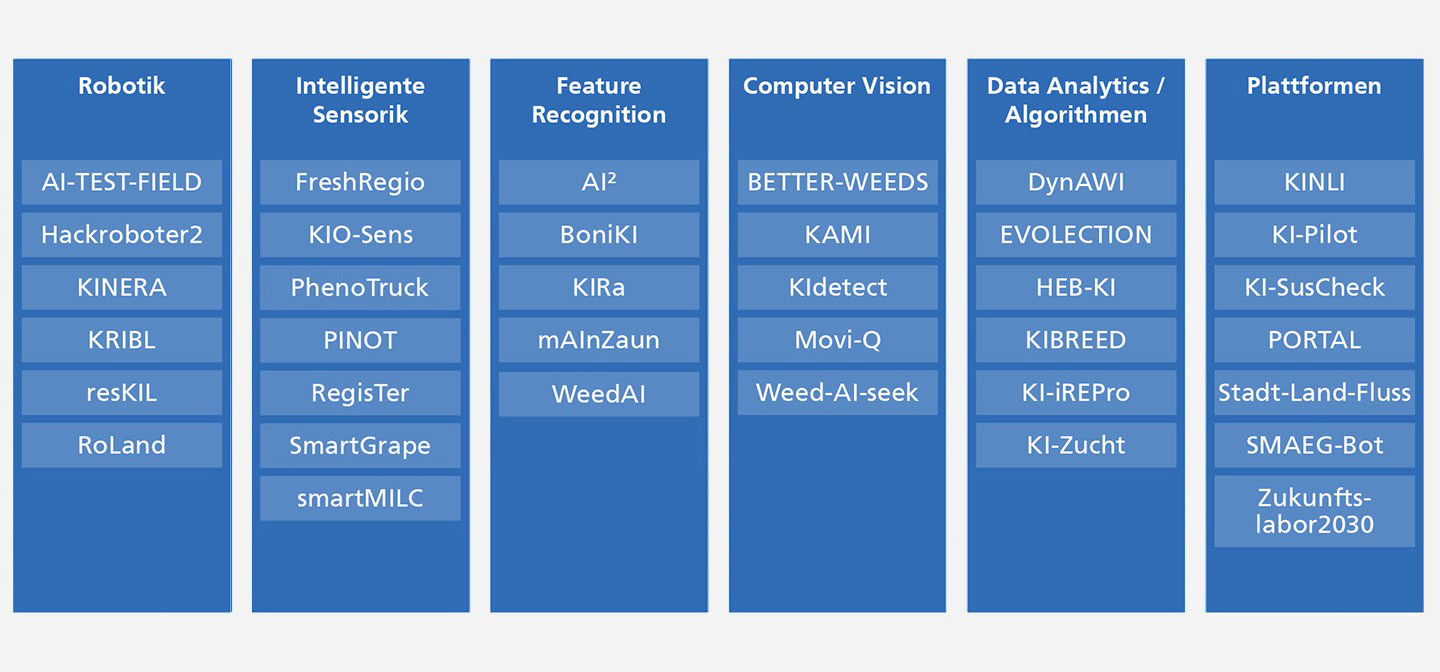
Task: Click the DynAWI box
Action: coord(1076,182)
